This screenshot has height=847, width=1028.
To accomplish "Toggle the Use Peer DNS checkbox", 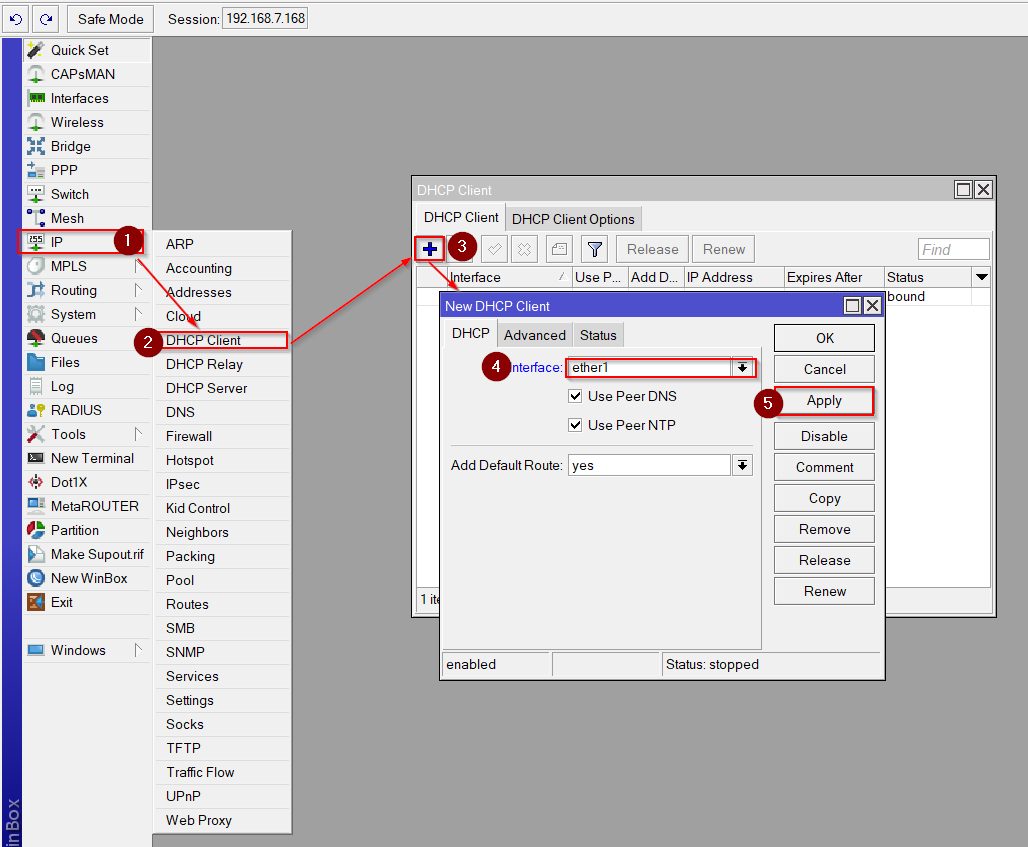I will (x=575, y=396).
